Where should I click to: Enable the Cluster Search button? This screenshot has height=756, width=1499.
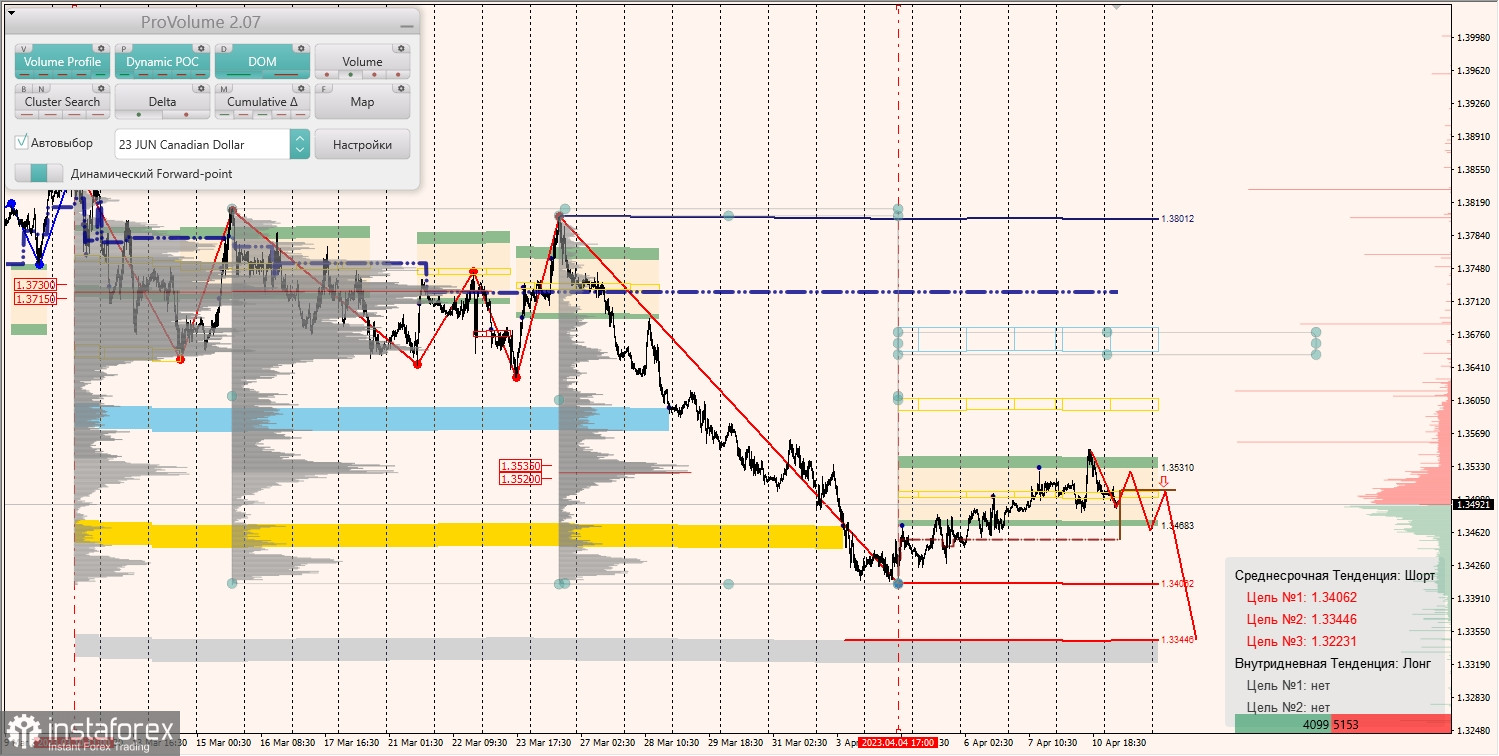pos(62,102)
